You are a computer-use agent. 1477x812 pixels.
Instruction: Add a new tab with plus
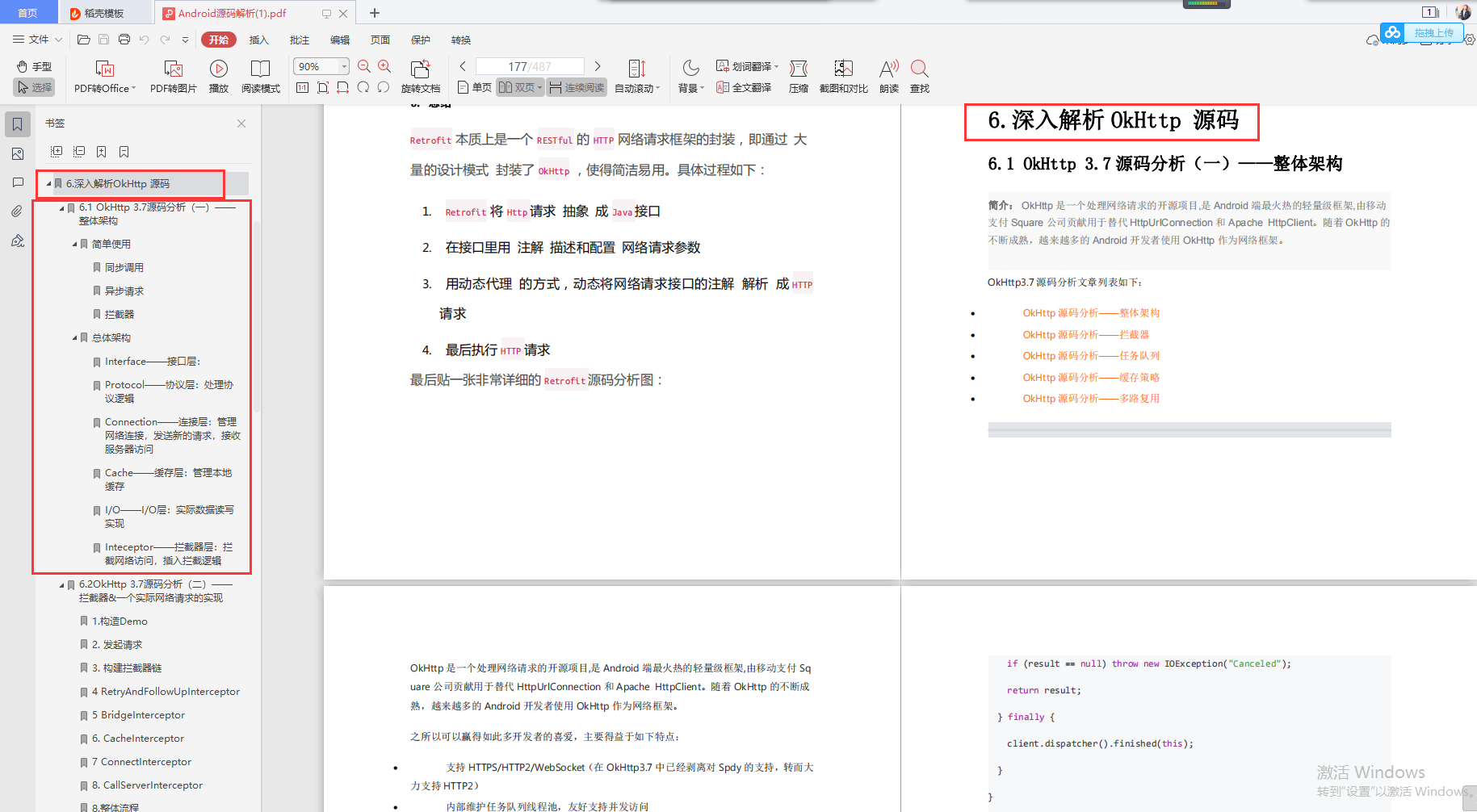pyautogui.click(x=375, y=13)
